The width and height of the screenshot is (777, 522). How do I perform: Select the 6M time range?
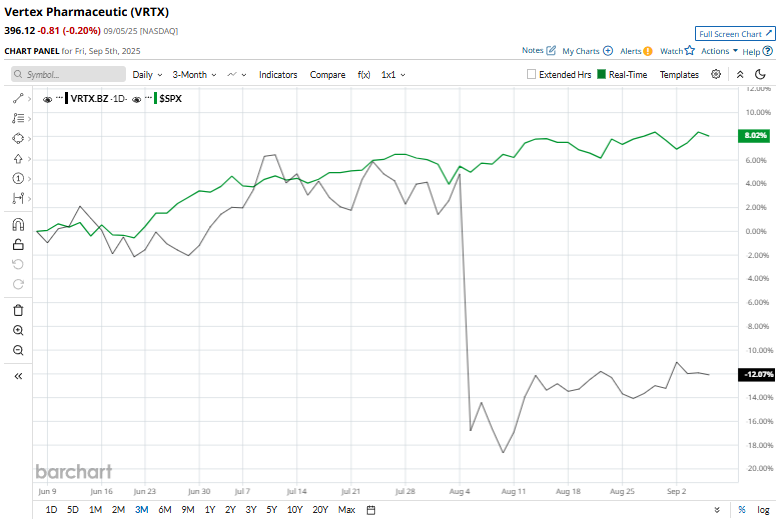pos(165,510)
